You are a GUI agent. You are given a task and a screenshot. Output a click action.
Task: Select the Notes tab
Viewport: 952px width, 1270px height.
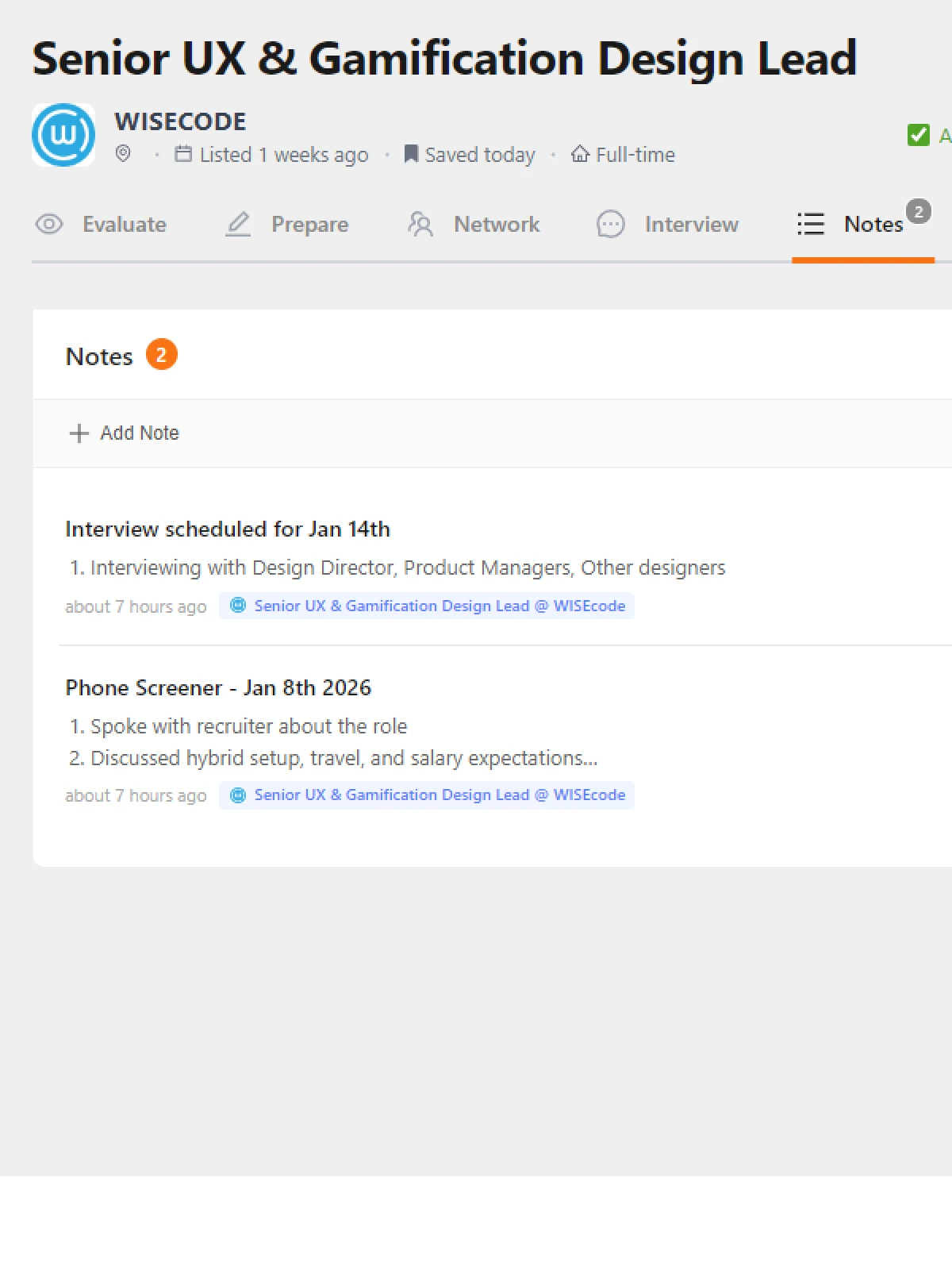click(x=863, y=225)
